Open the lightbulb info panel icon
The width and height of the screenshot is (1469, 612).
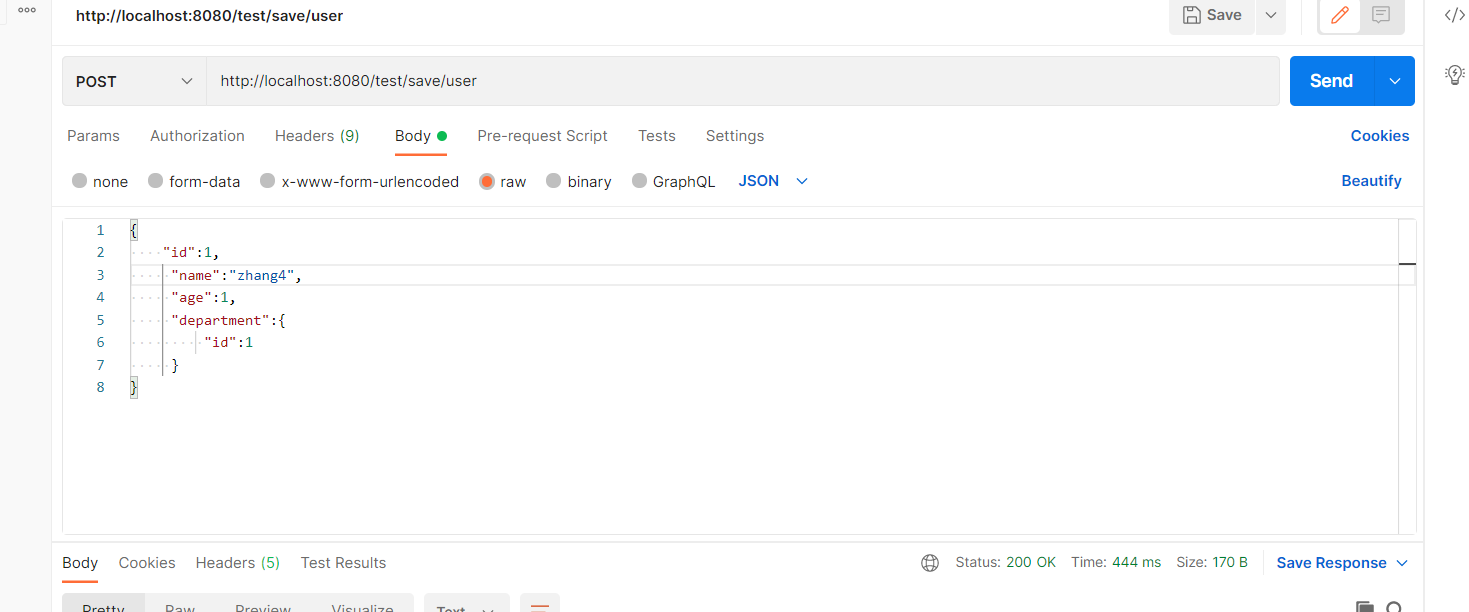(1455, 74)
